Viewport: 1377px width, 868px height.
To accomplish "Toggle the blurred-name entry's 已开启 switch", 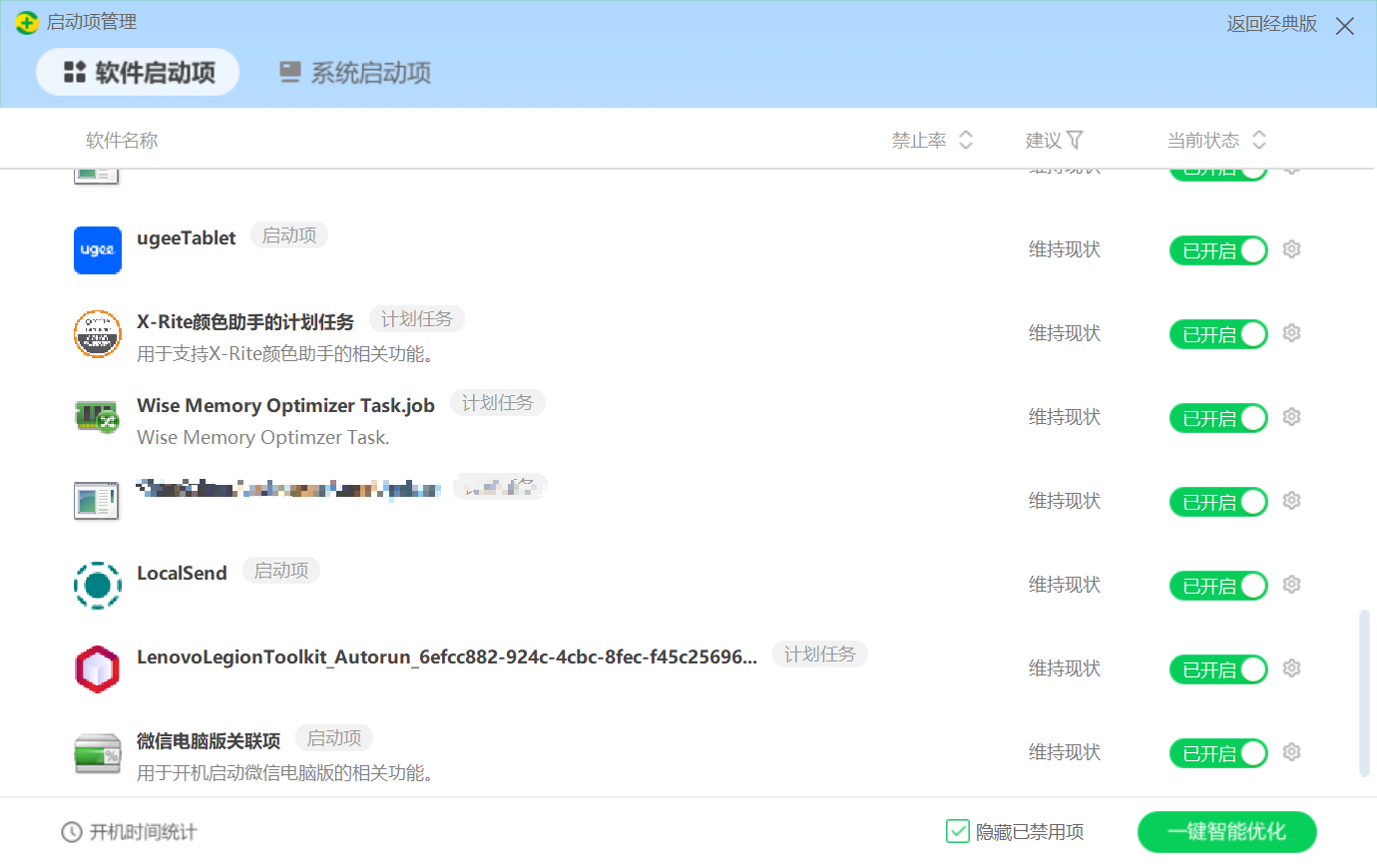I will [1218, 502].
